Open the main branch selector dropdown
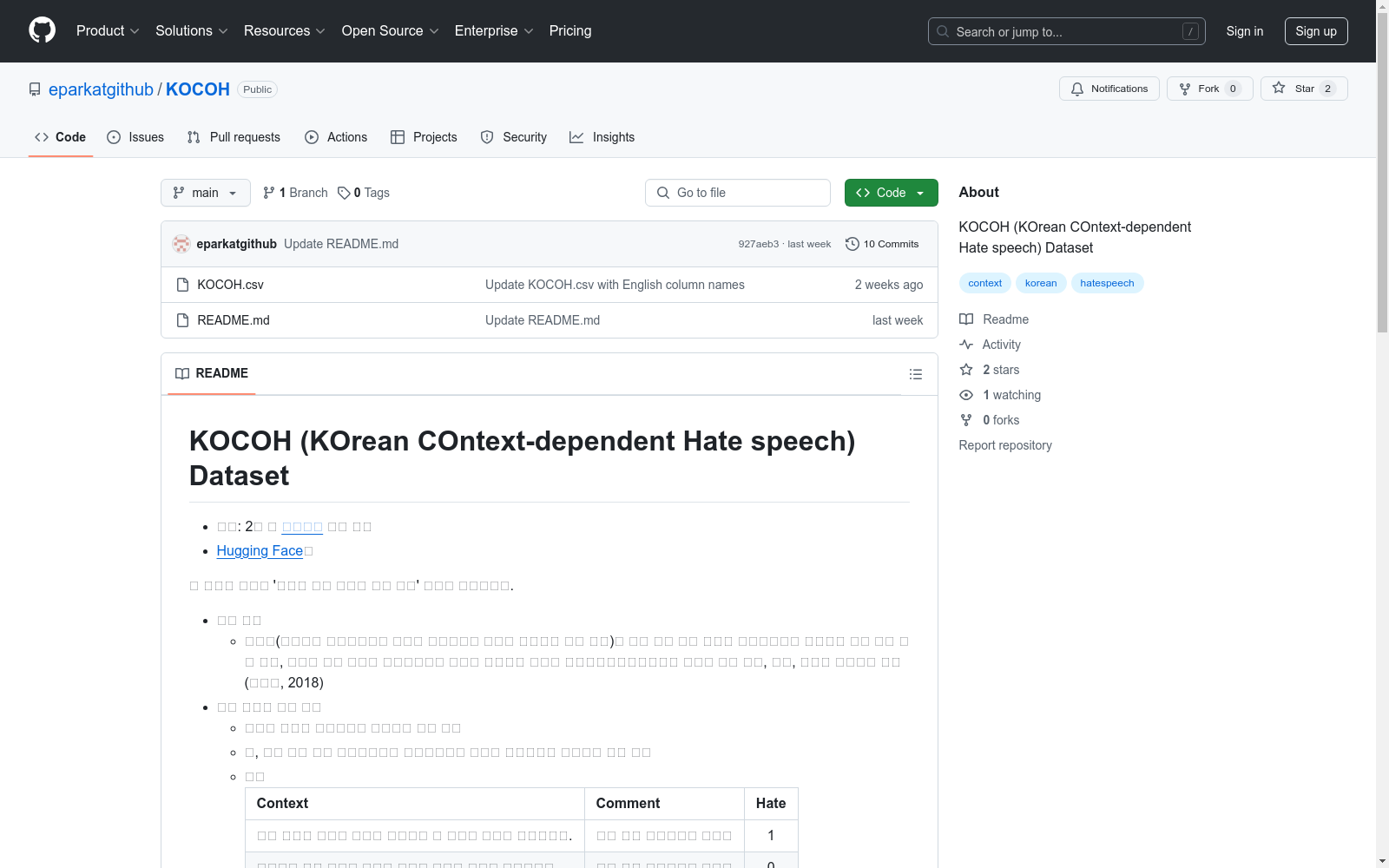This screenshot has height=868, width=1389. tap(205, 193)
